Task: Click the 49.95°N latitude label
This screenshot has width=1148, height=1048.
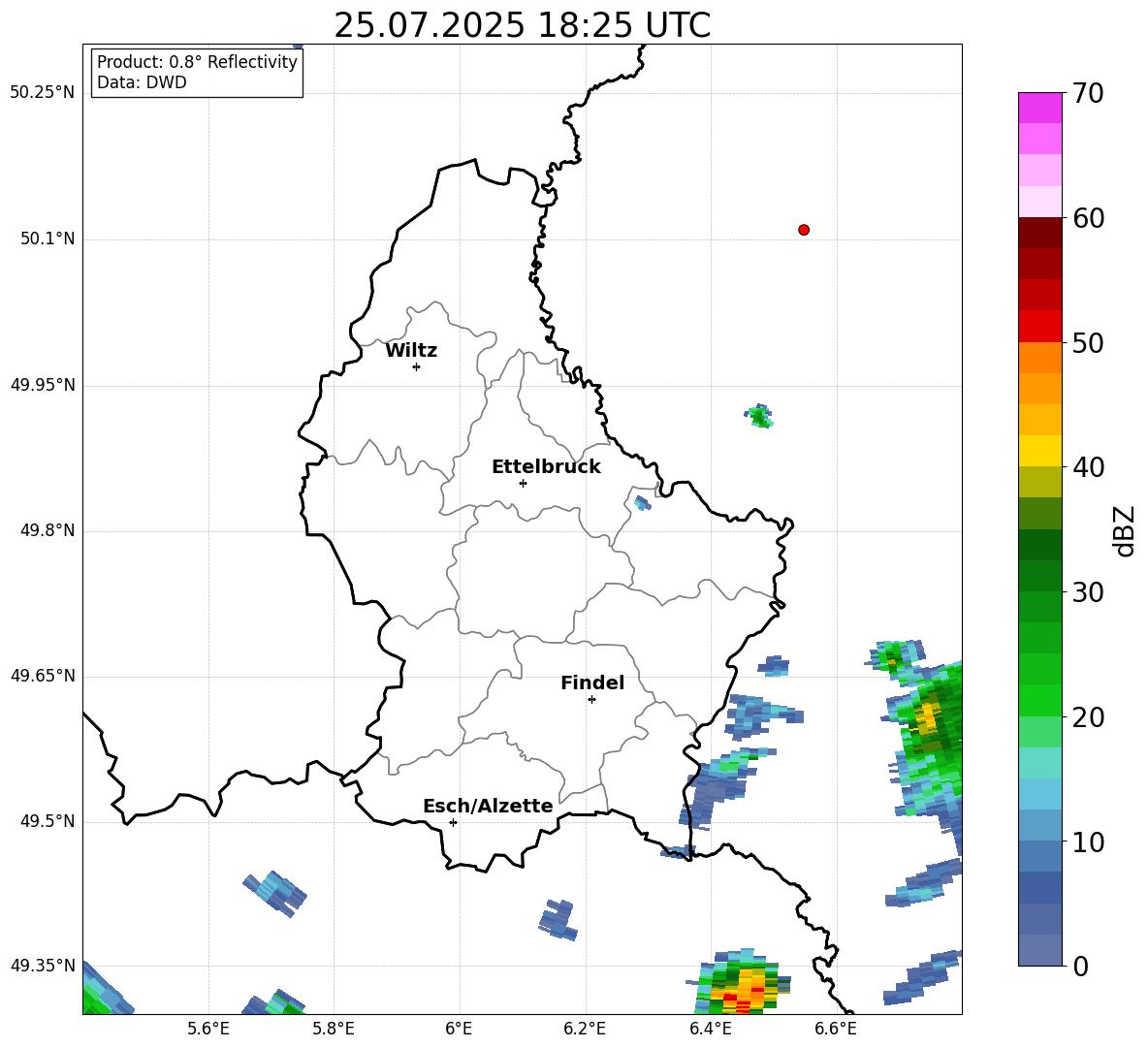Action: (43, 385)
